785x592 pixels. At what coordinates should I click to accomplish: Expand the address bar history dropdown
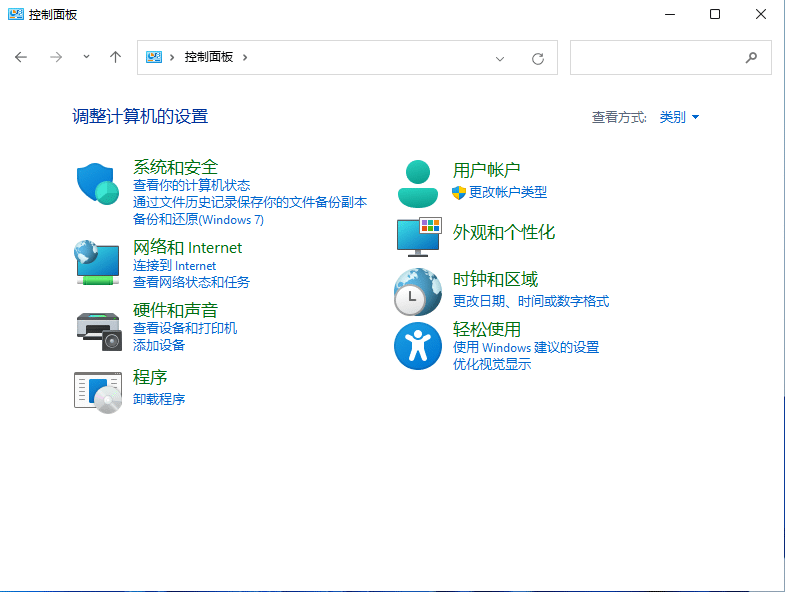[501, 58]
